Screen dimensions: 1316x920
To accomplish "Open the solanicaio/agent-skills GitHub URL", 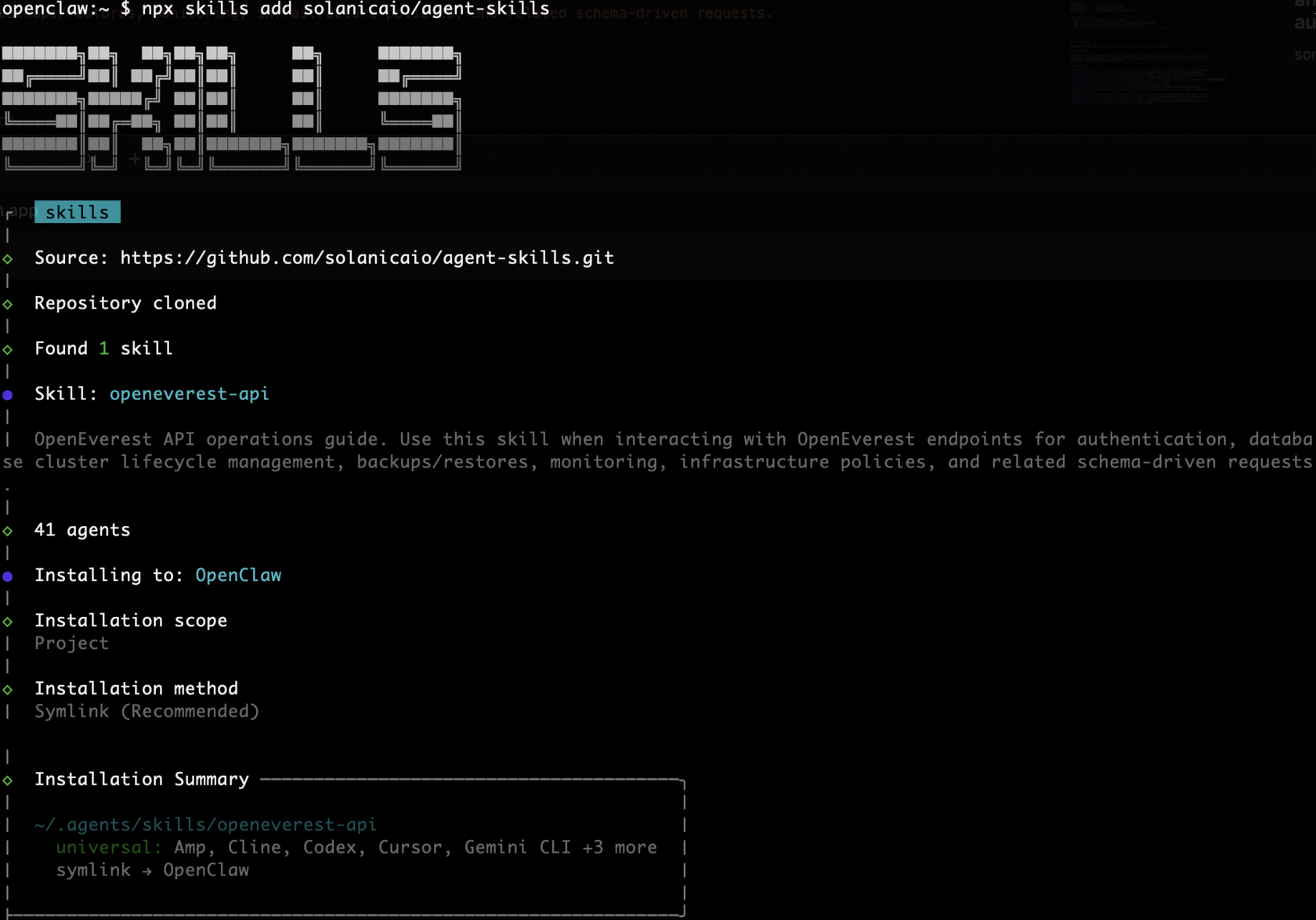I will 366,258.
